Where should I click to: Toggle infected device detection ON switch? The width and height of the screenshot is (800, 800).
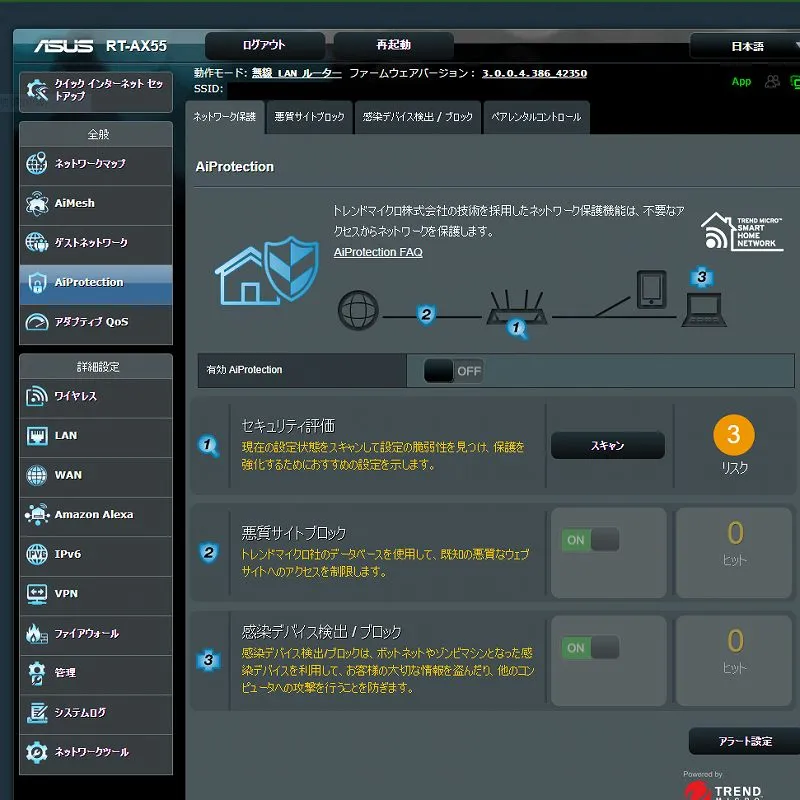(x=590, y=648)
